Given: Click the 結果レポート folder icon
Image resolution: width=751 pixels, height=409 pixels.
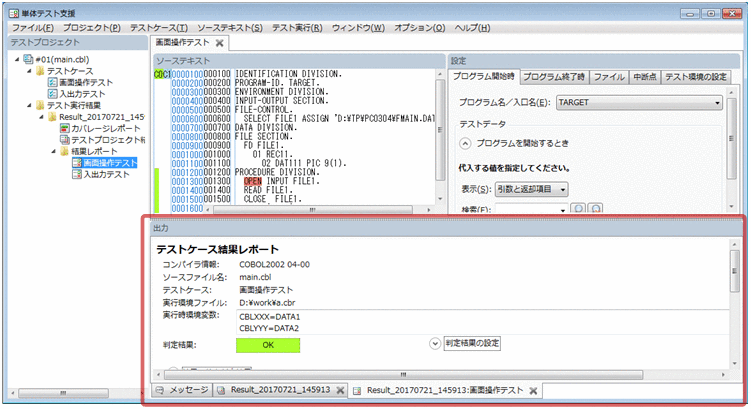Looking at the screenshot, I should 65,151.
